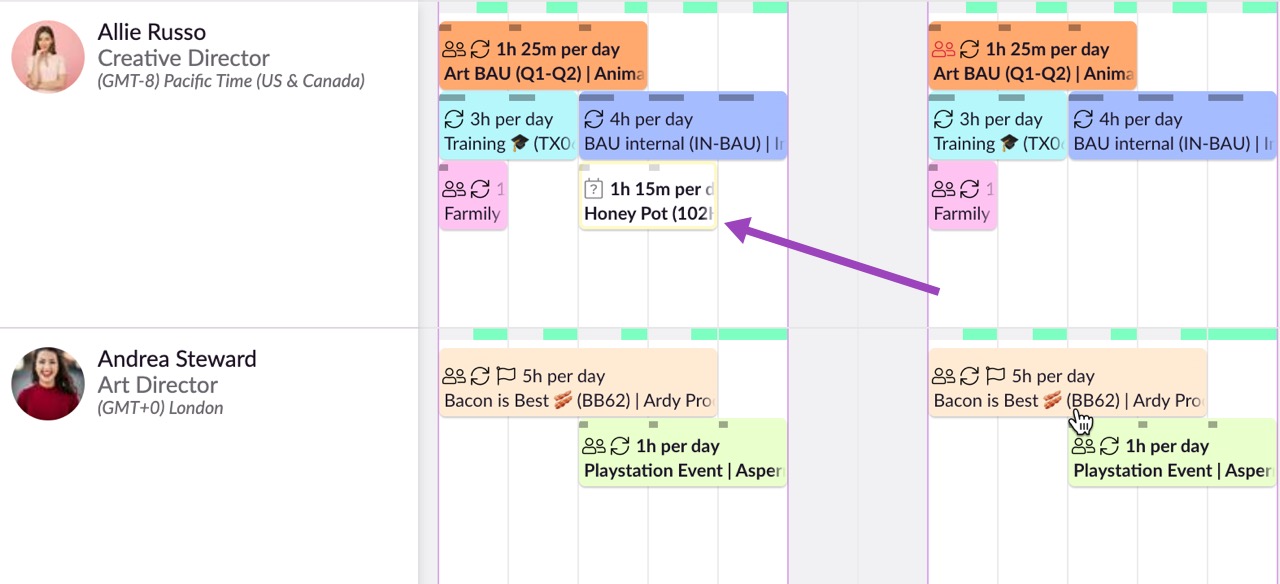Open Allie Russo's profile photo
The image size is (1280, 584).
coord(48,57)
